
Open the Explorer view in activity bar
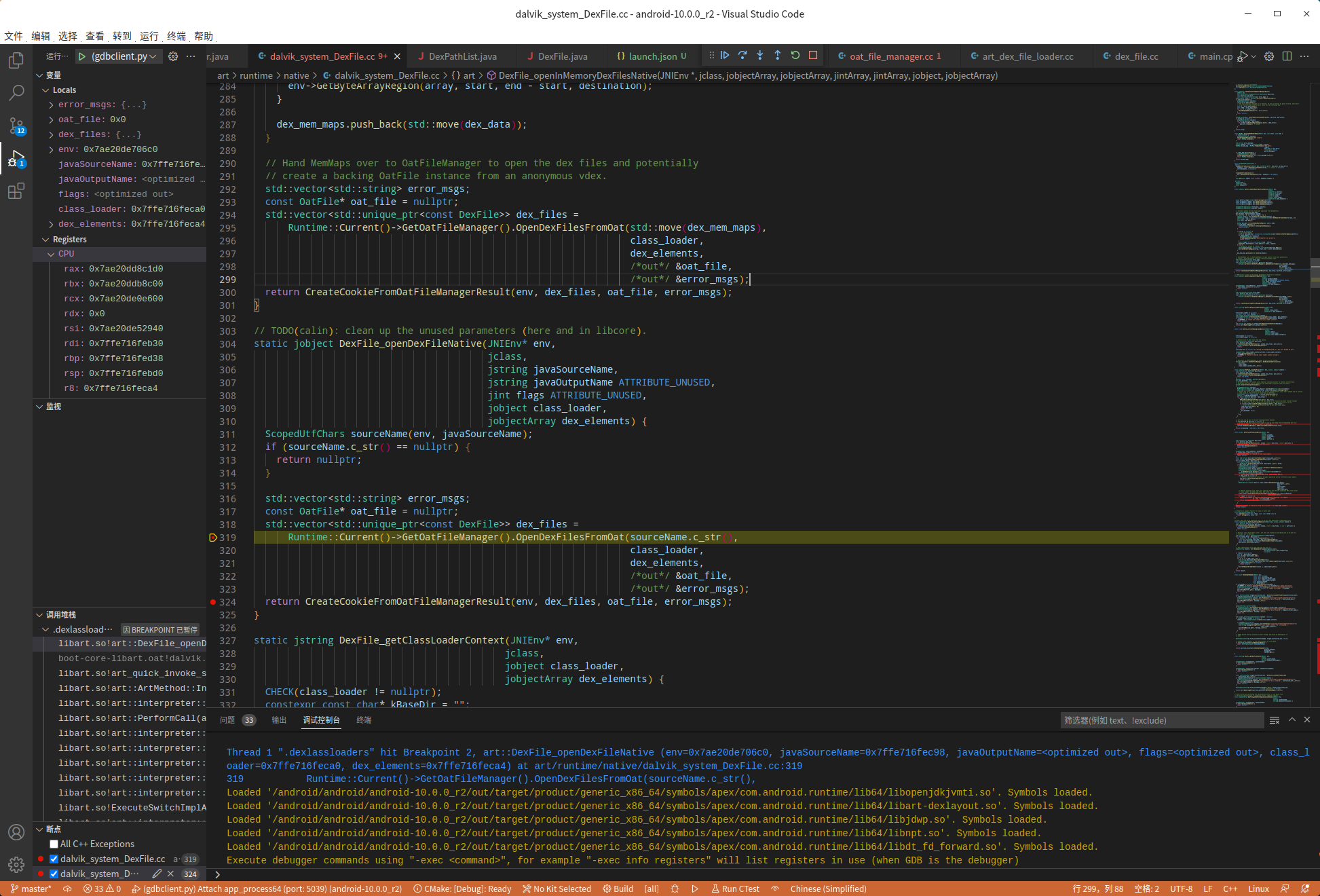coord(16,61)
